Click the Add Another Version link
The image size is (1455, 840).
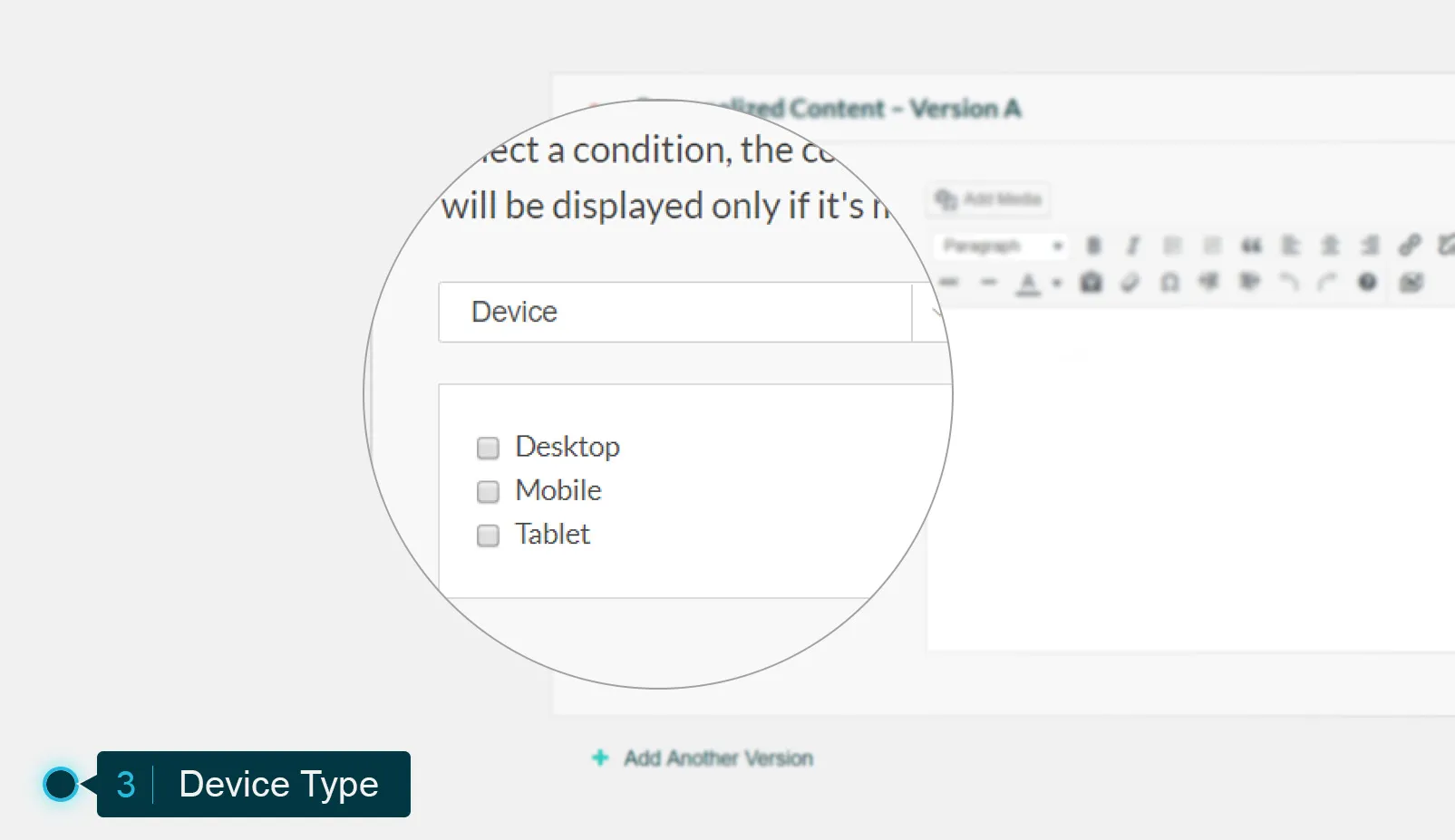tap(717, 758)
